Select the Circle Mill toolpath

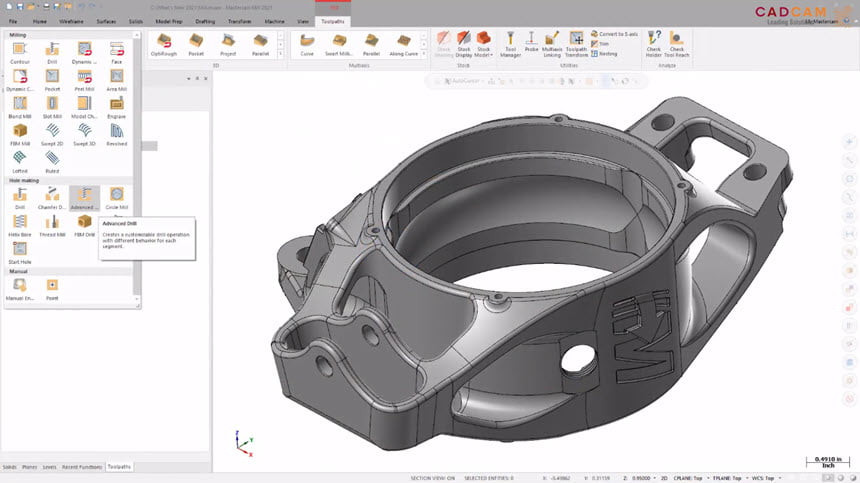[116, 198]
